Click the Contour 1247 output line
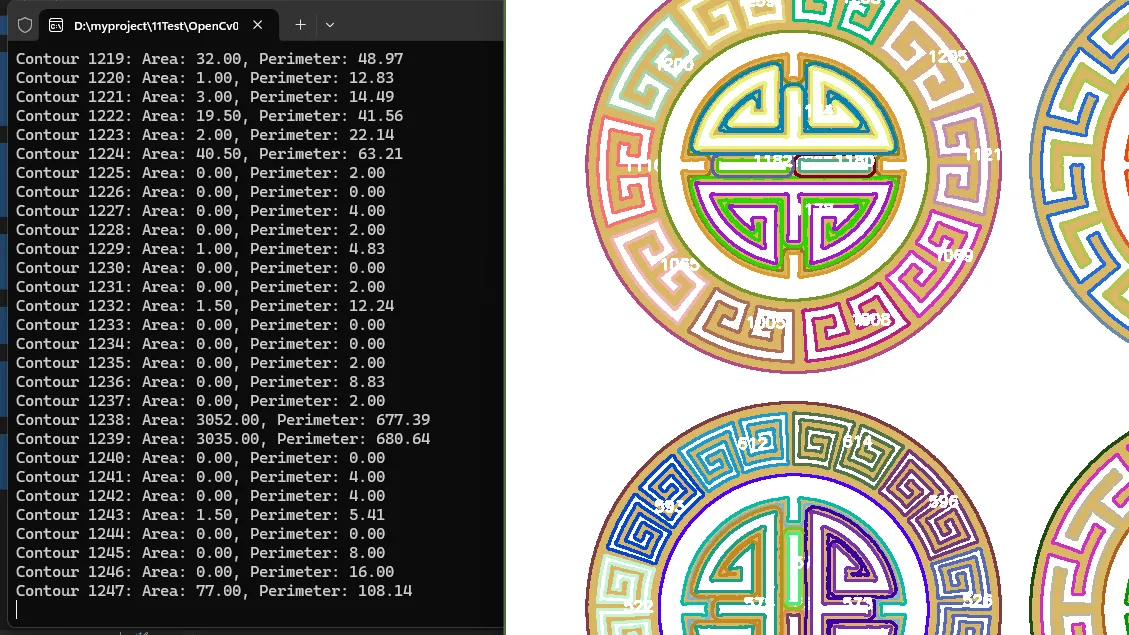Screen dimensions: 1129x635 (x=213, y=591)
